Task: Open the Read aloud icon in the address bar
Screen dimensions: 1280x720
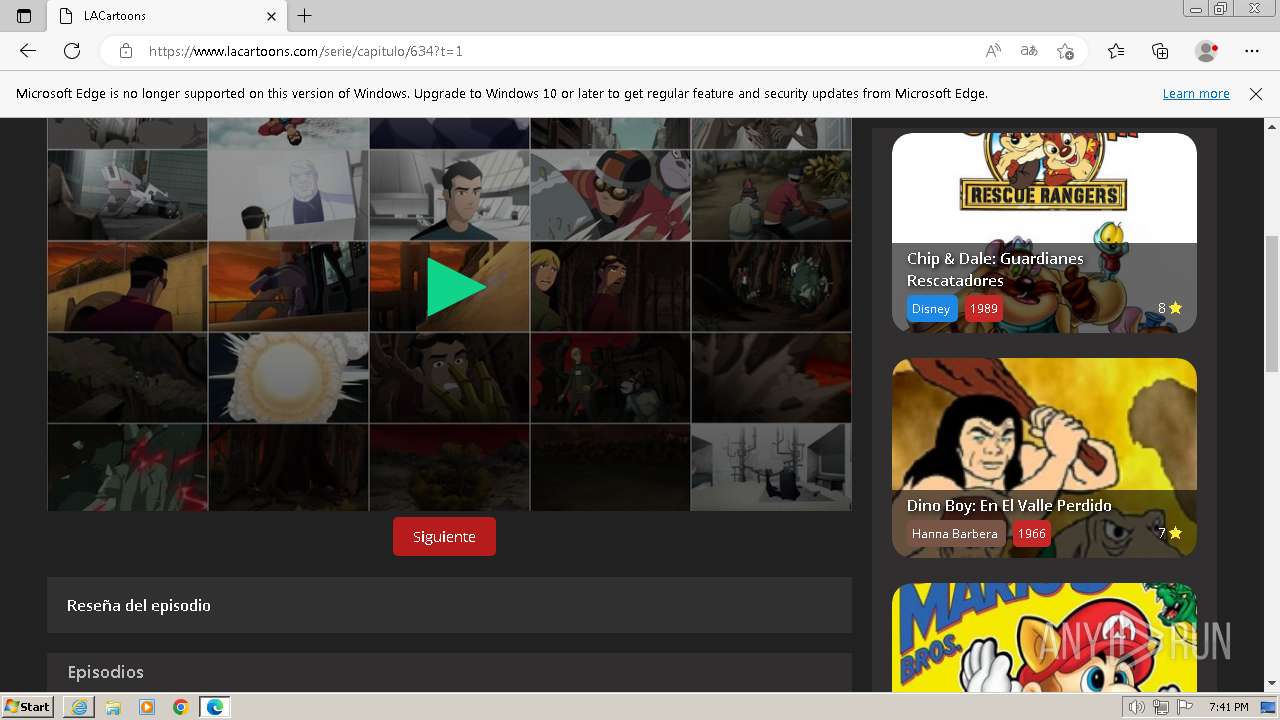Action: tap(993, 51)
